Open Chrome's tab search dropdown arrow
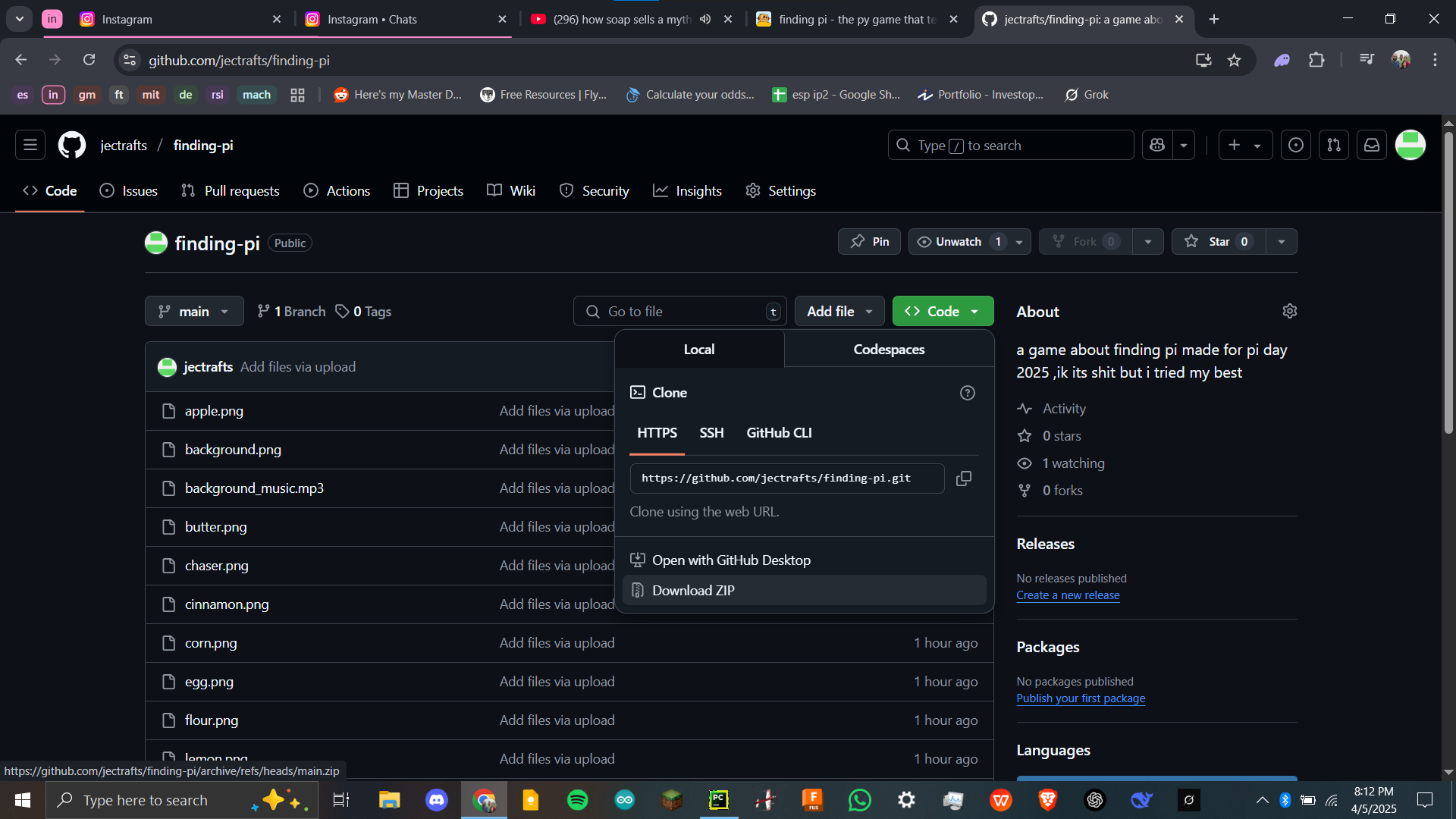Screen dimensions: 1456x819 (x=20, y=19)
